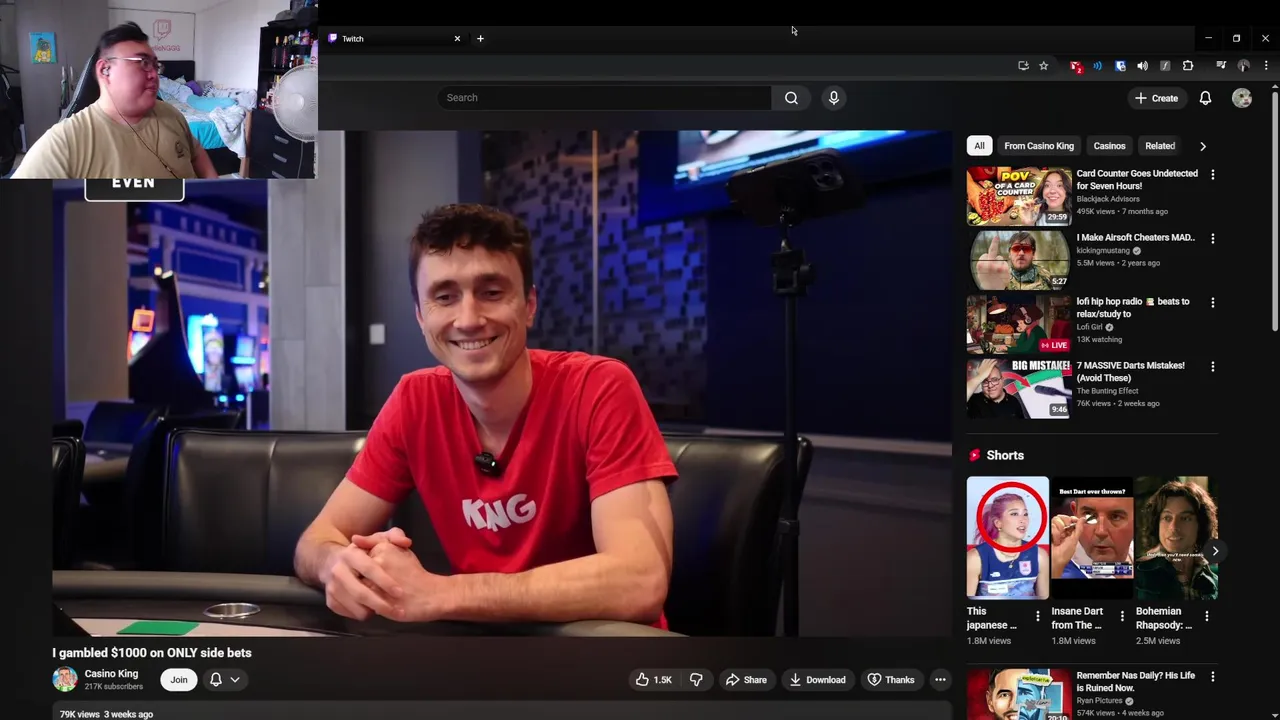Open YouTube notifications bell

point(1205,98)
